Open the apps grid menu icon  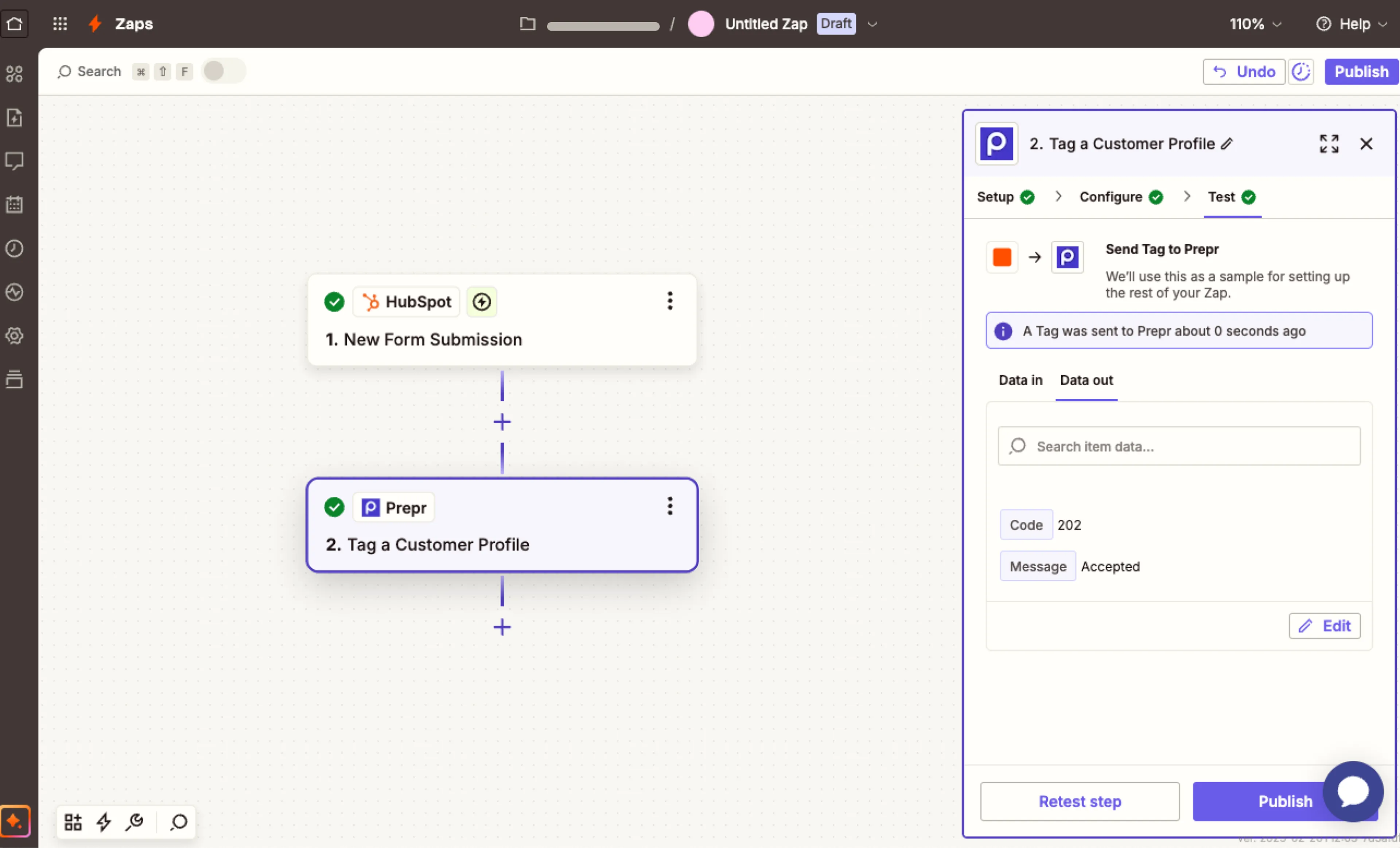click(x=60, y=24)
